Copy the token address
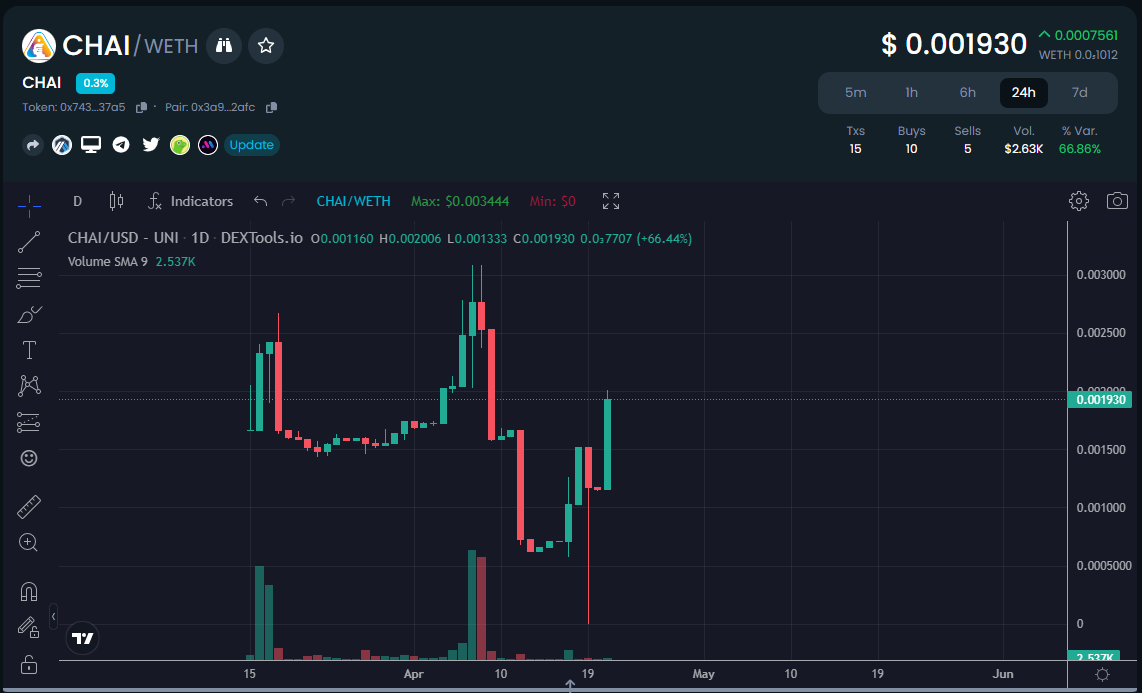 coord(141,108)
